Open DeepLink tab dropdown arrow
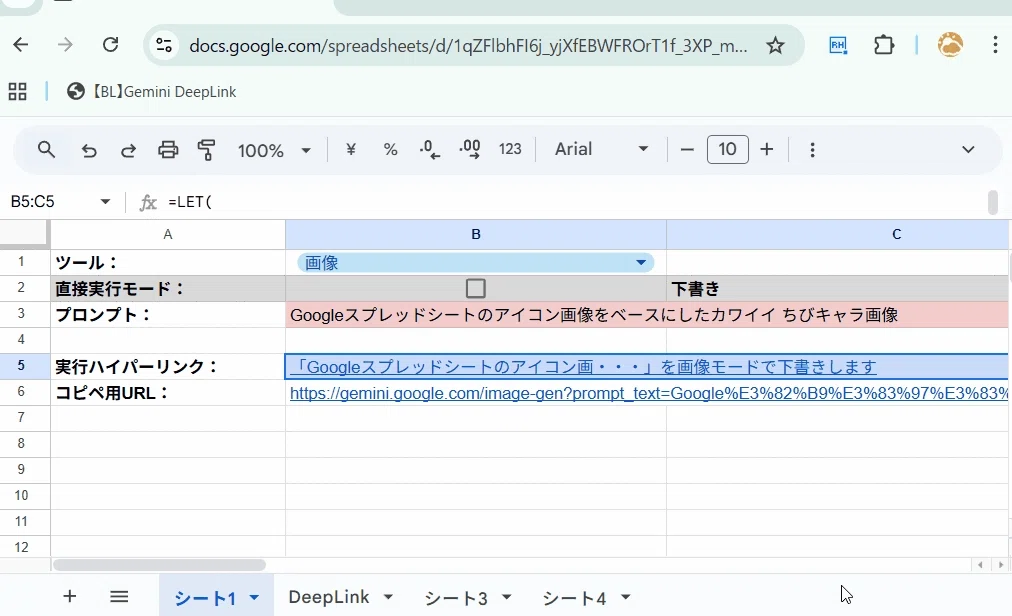Image resolution: width=1012 pixels, height=616 pixels. tap(388, 597)
